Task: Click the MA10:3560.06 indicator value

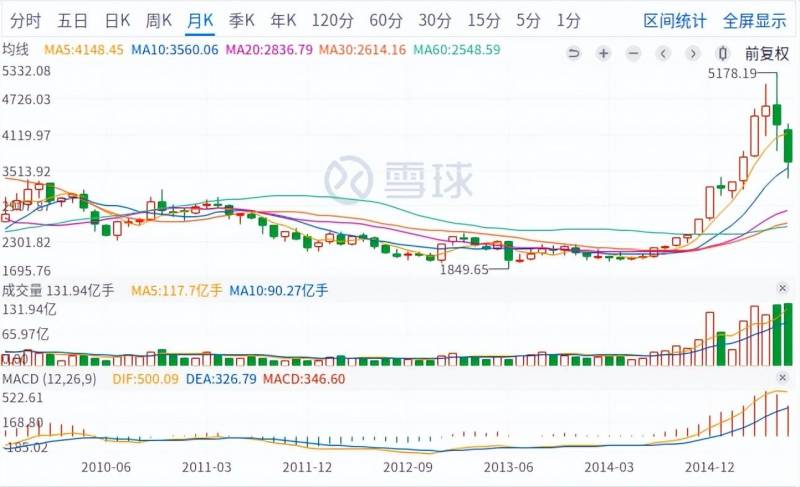Action: [x=174, y=50]
